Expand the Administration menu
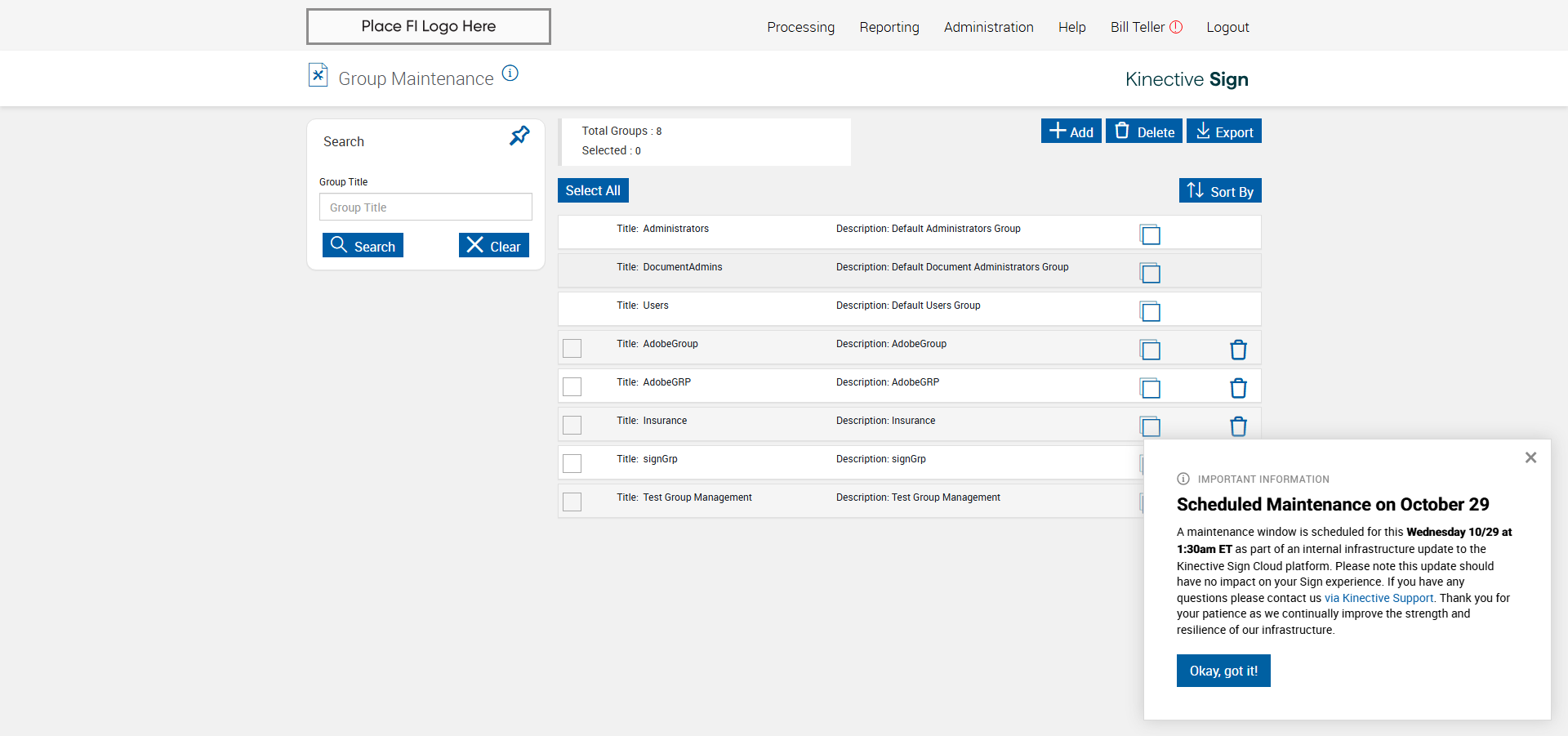Screen dimensions: 1568x736 (x=988, y=27)
